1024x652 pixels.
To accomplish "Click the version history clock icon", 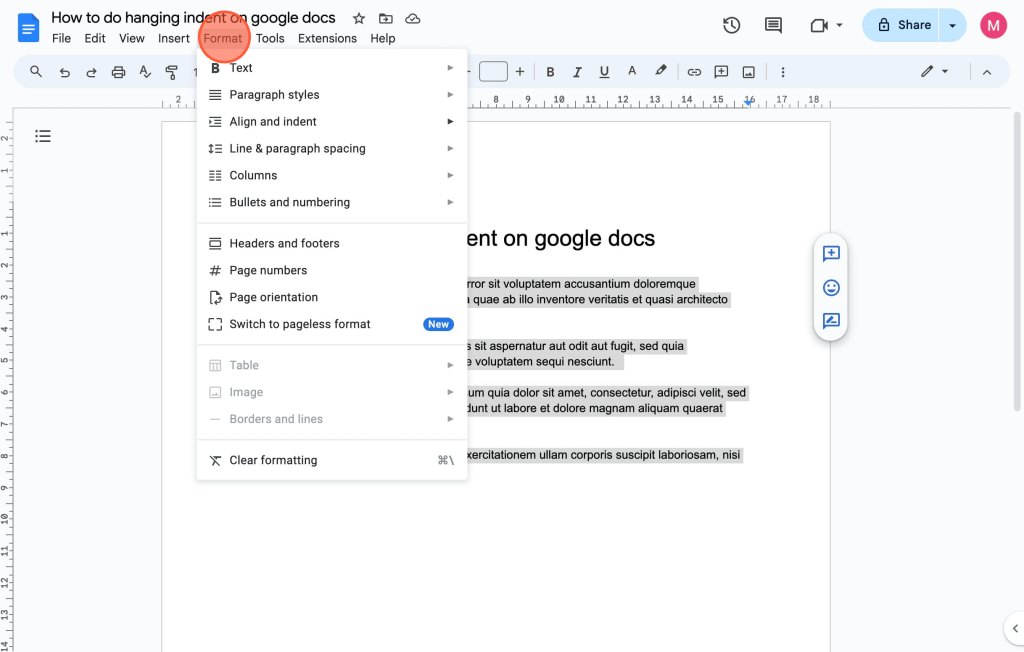I will tap(731, 25).
